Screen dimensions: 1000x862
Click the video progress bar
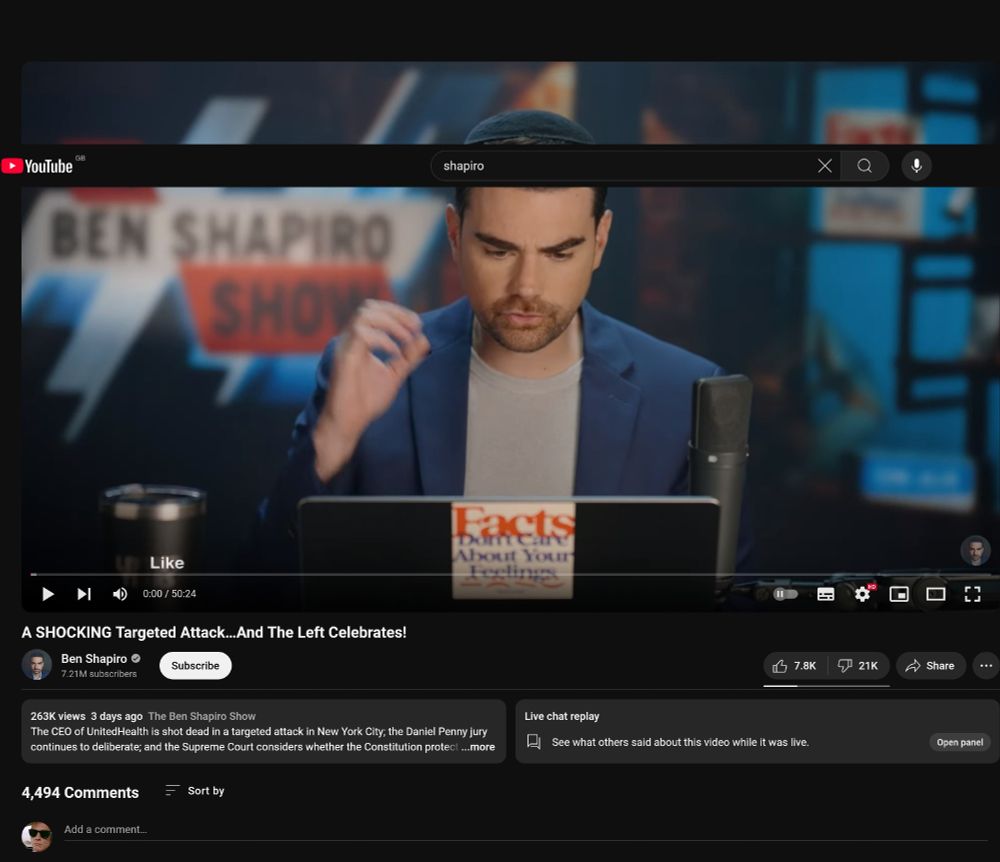coord(510,574)
